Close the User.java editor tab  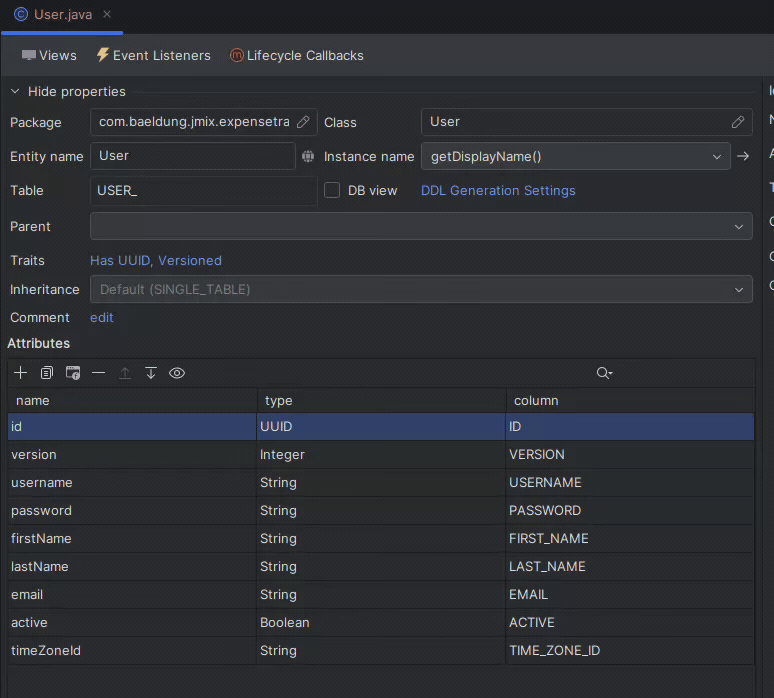point(107,14)
